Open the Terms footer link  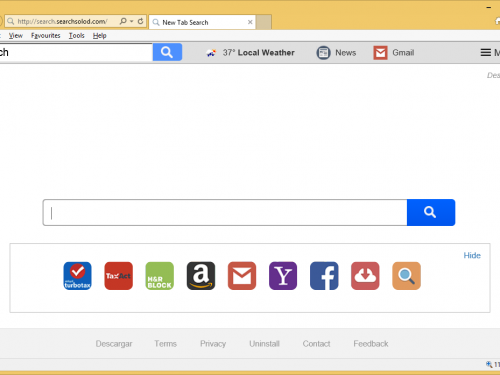[165, 344]
